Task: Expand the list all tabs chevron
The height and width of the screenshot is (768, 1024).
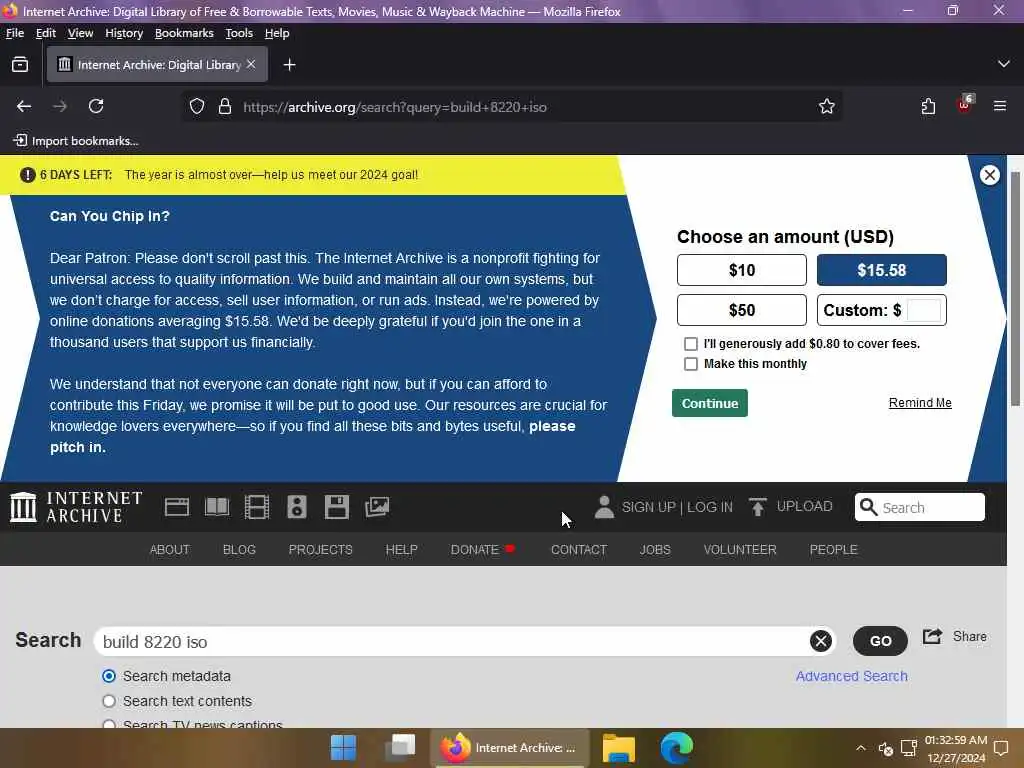Action: [1004, 64]
